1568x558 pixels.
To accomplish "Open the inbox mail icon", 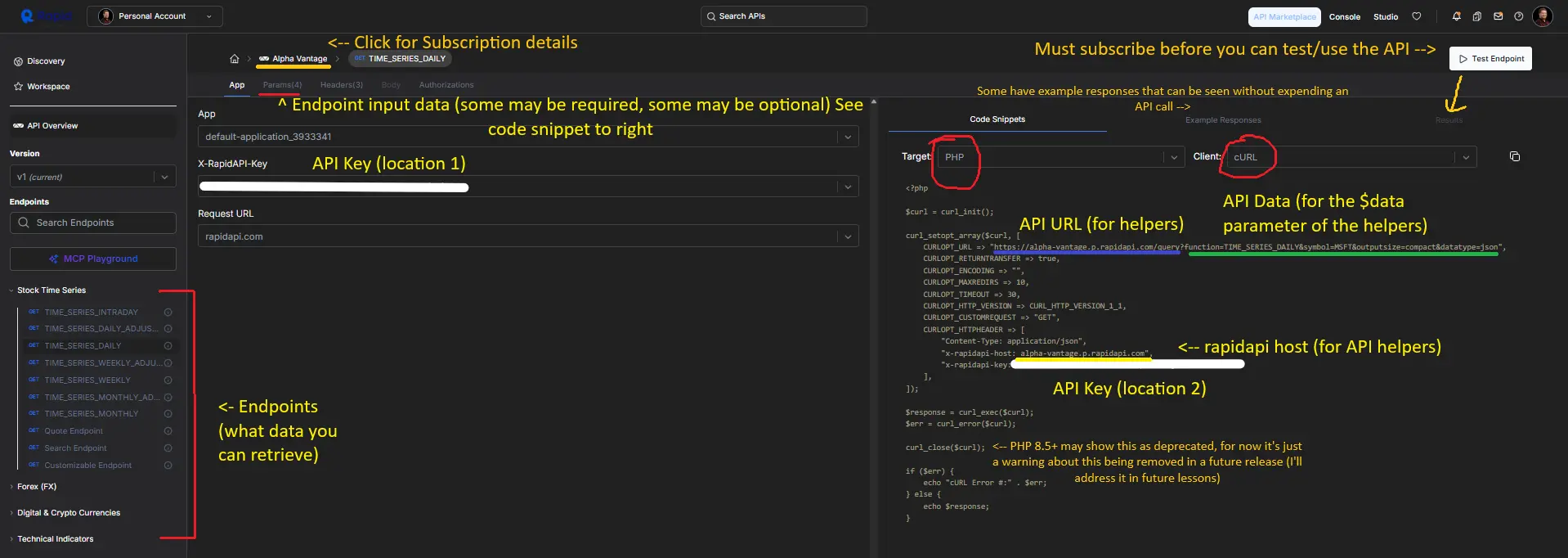I will point(1498,16).
